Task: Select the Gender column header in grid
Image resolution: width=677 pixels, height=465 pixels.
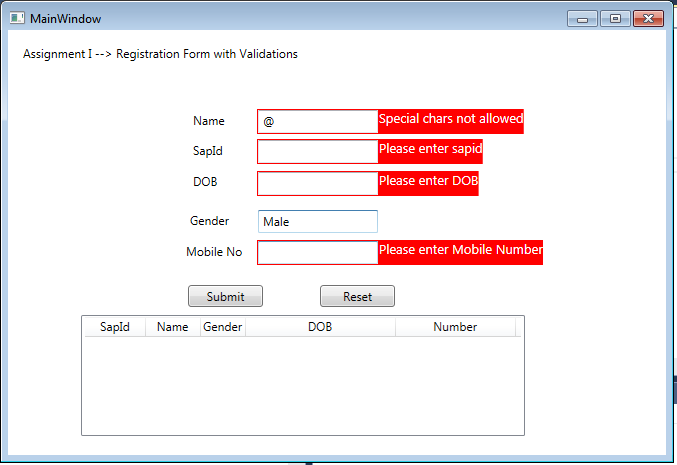Action: pos(223,327)
